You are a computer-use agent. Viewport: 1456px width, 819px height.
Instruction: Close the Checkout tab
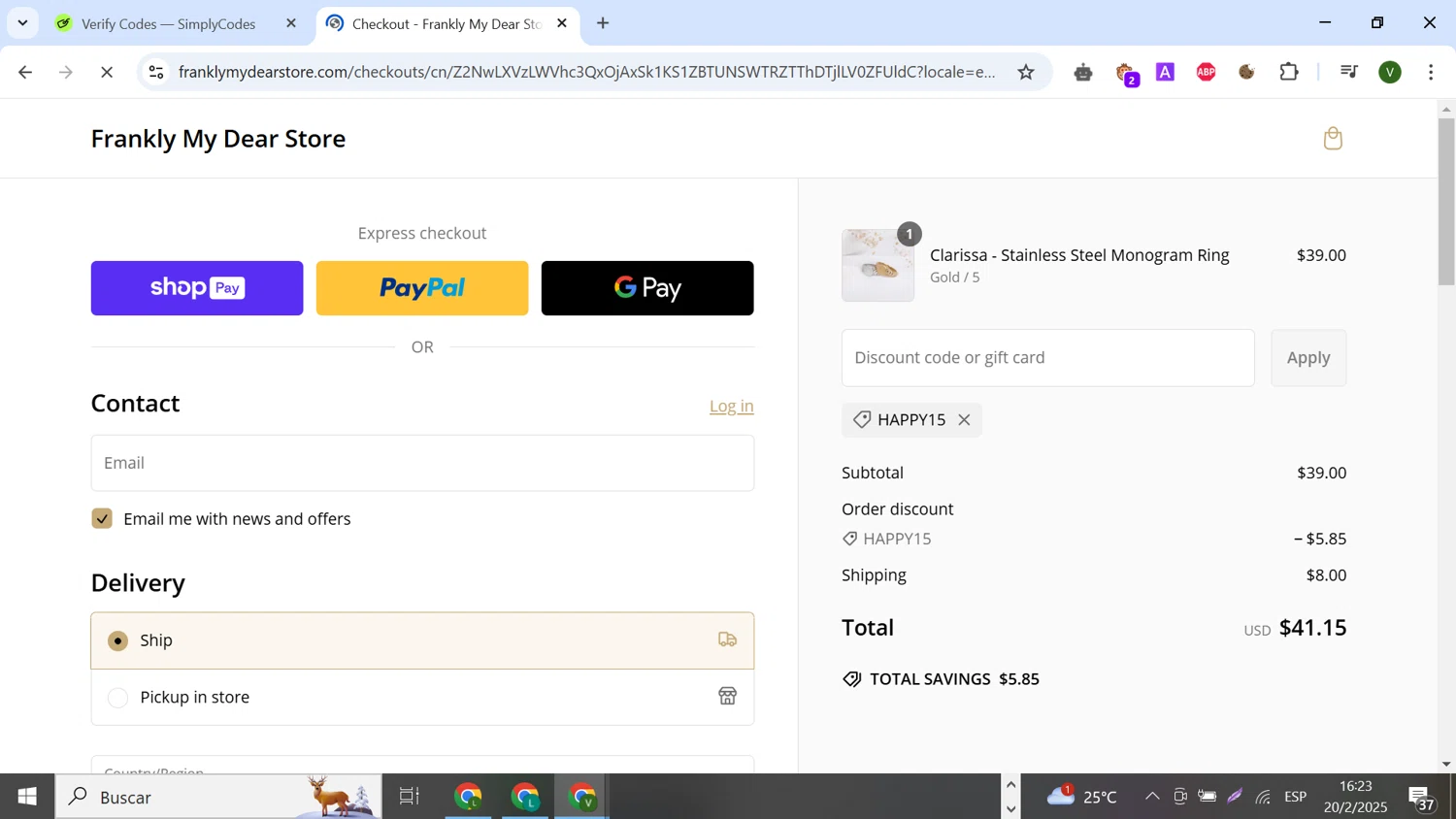(x=562, y=23)
